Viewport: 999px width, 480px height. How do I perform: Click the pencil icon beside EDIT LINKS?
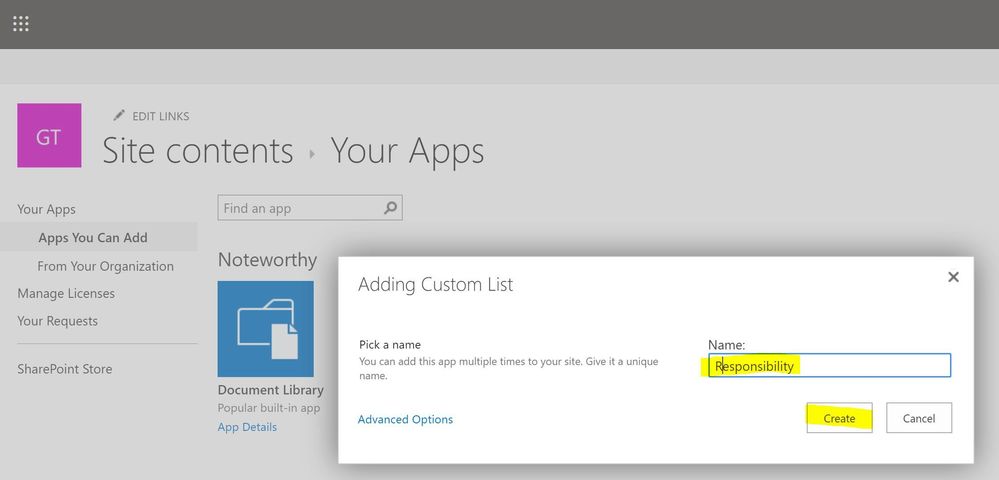point(119,115)
